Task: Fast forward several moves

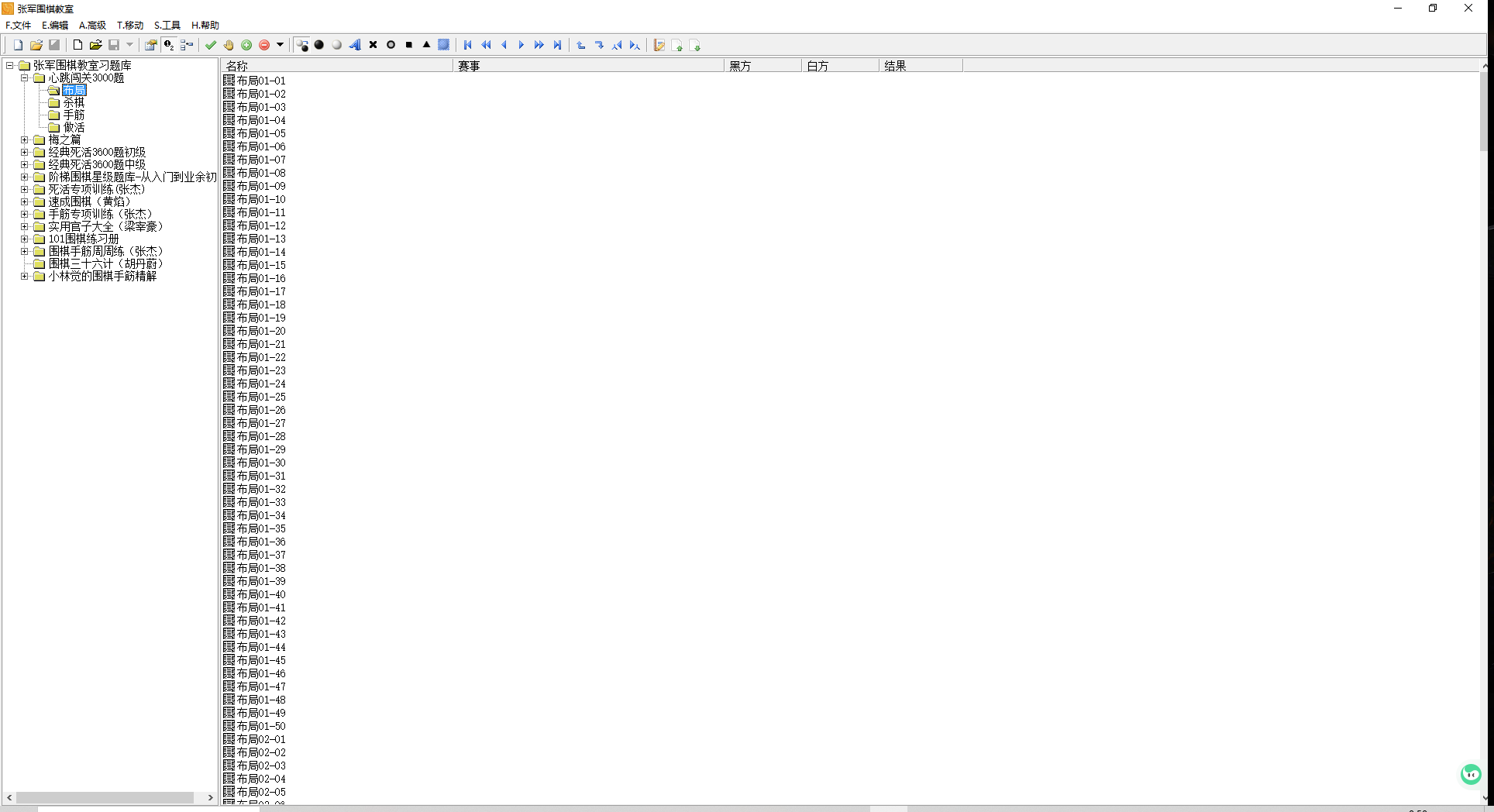Action: tap(539, 45)
